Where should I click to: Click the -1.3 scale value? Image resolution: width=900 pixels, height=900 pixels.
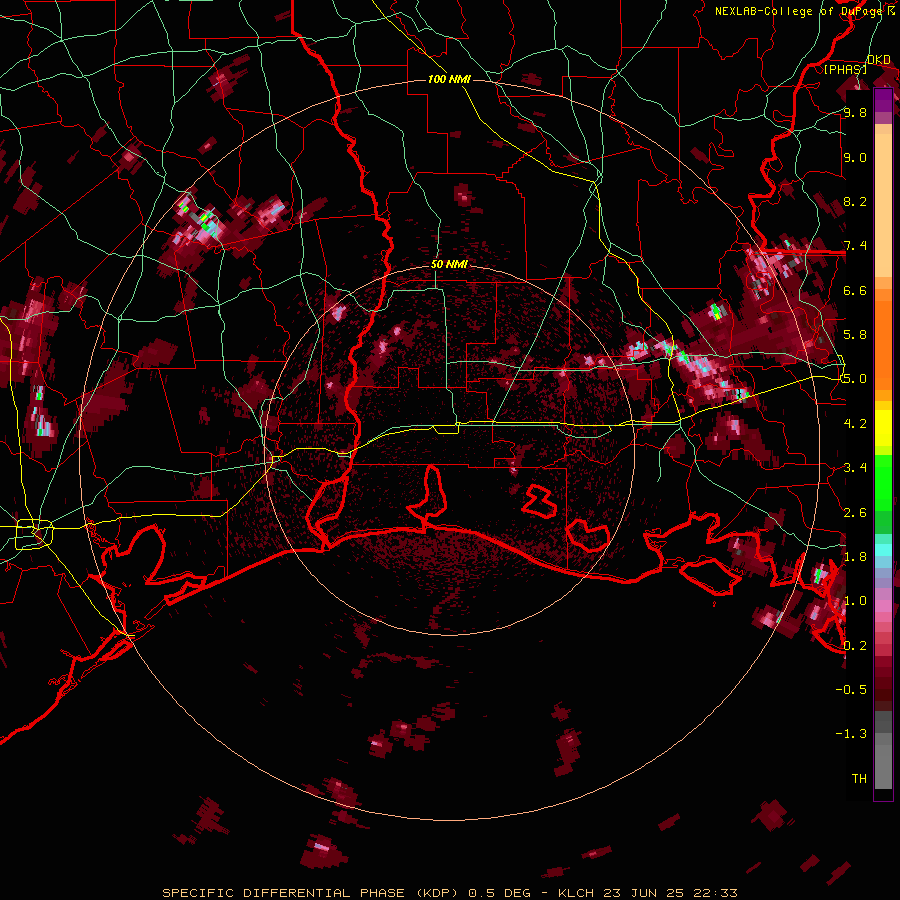pyautogui.click(x=851, y=734)
